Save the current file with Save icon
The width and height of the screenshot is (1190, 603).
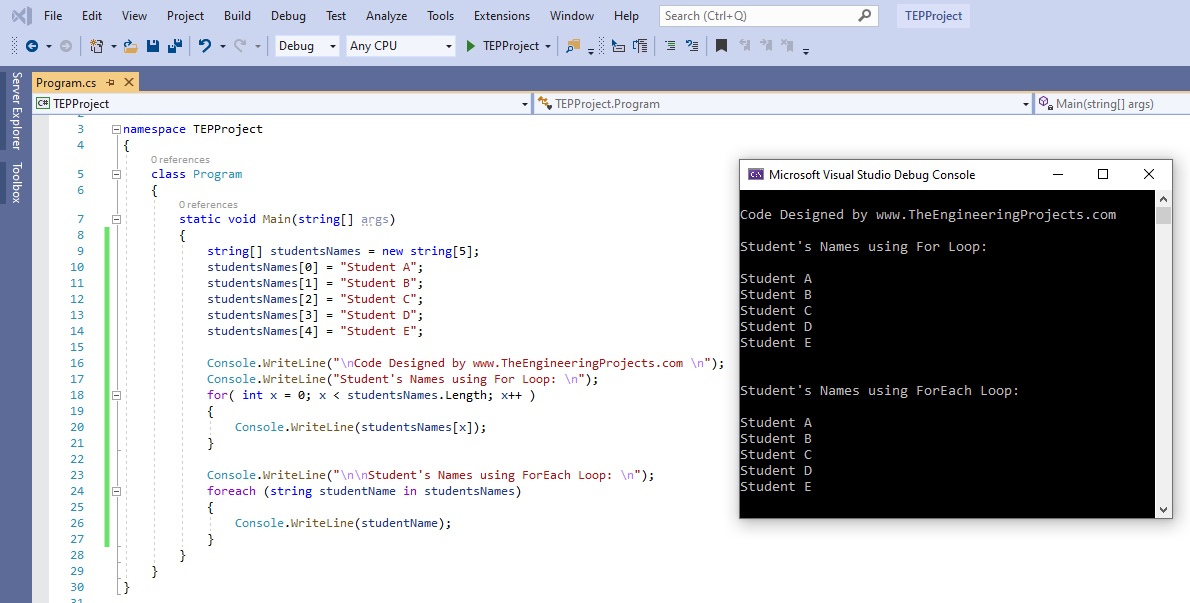(153, 46)
